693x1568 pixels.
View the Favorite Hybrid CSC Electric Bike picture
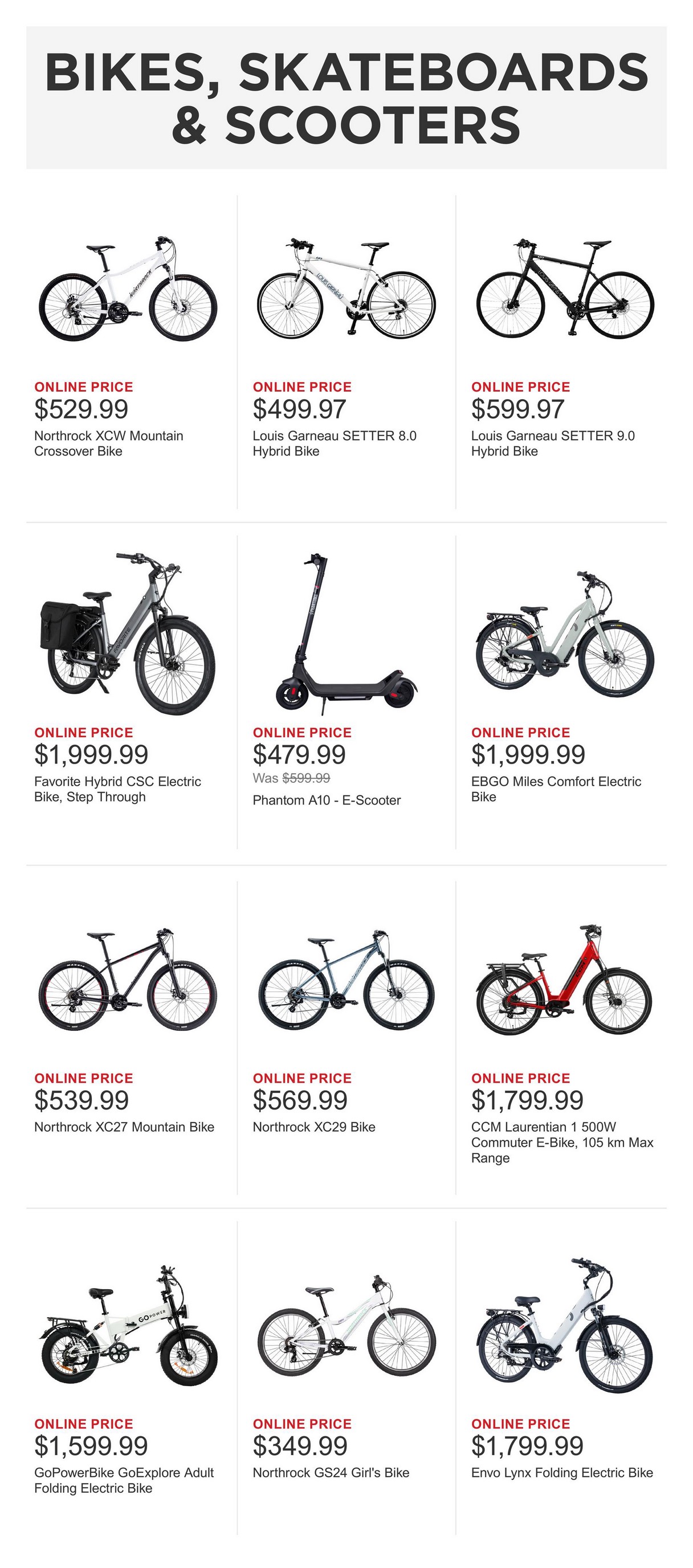click(x=128, y=633)
